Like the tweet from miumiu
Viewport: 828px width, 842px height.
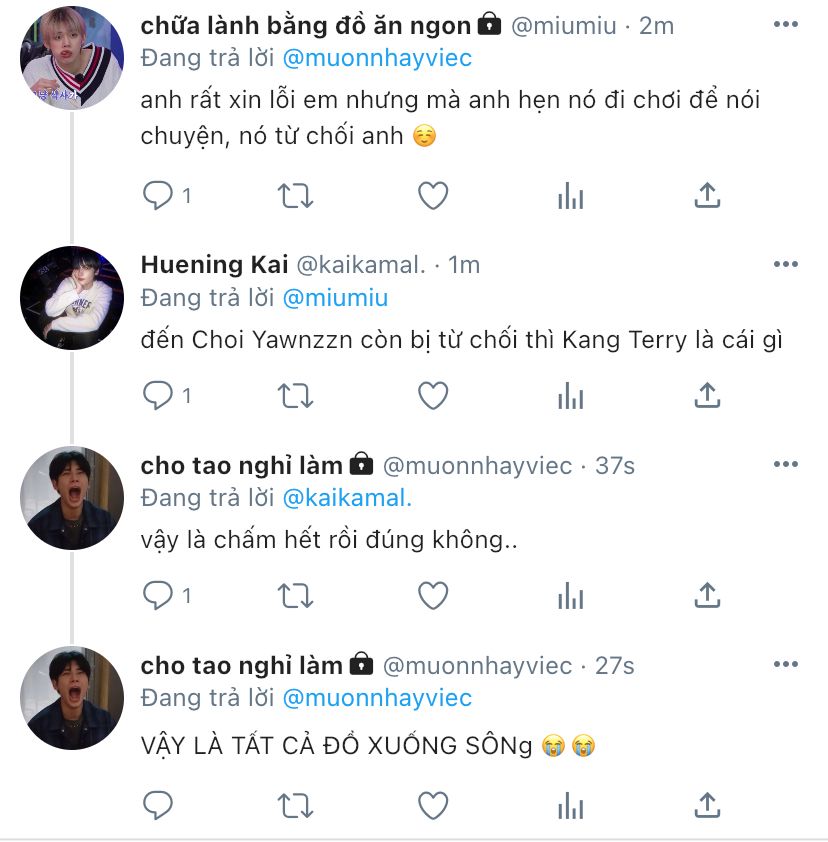[x=432, y=196]
